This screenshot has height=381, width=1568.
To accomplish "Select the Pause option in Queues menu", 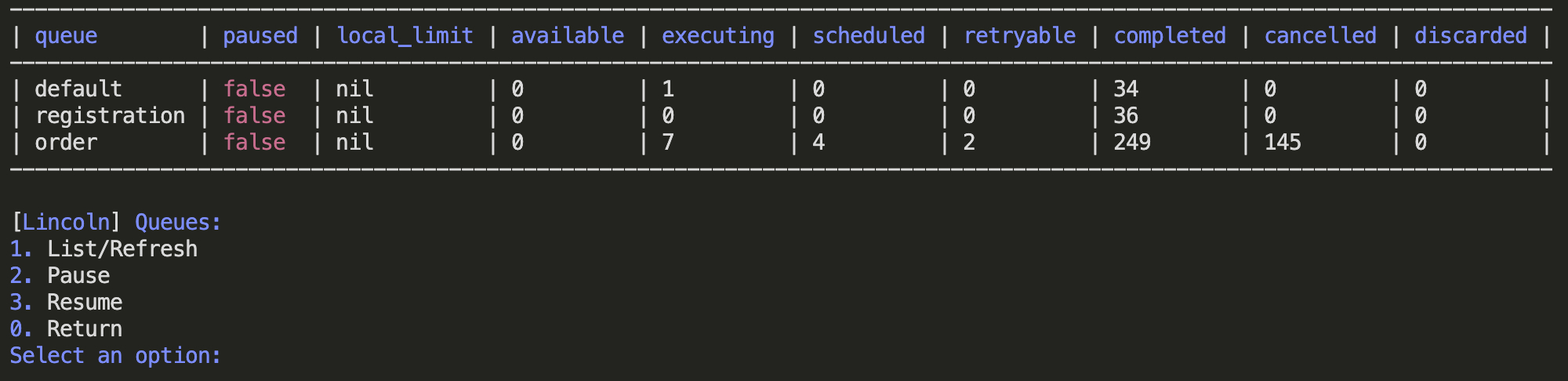I will (x=78, y=276).
